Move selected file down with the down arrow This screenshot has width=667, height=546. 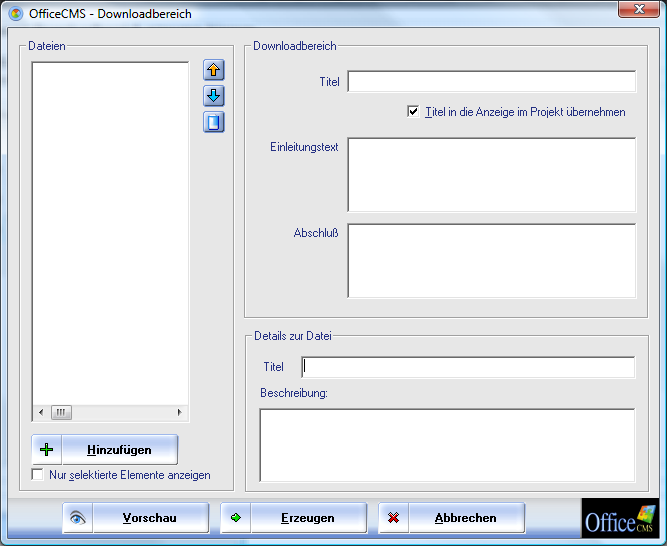pyautogui.click(x=214, y=96)
